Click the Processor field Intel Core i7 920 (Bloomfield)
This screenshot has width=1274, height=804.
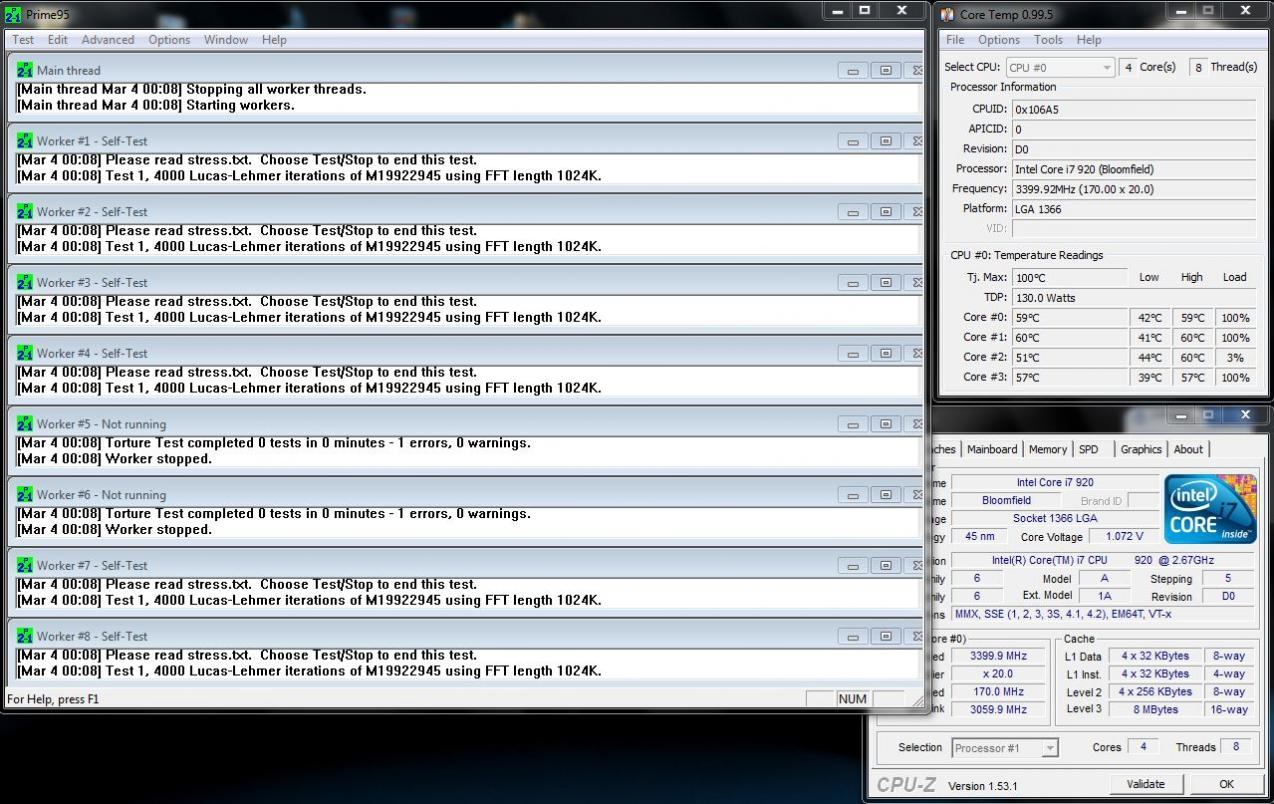tap(1133, 169)
